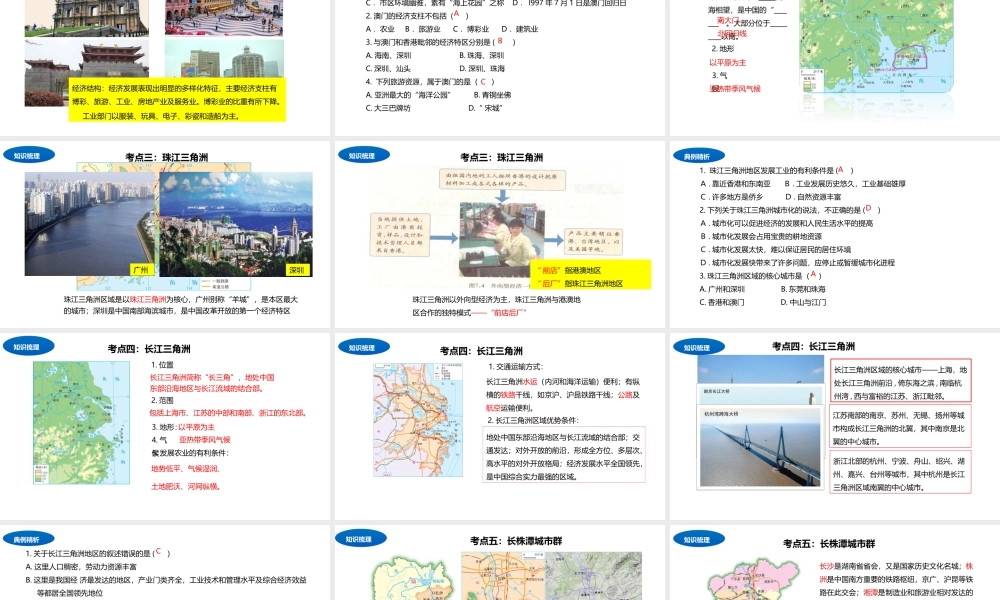
Task: Click 知识梳理 badge on the 交通运输方式 slide
Action: click(364, 347)
